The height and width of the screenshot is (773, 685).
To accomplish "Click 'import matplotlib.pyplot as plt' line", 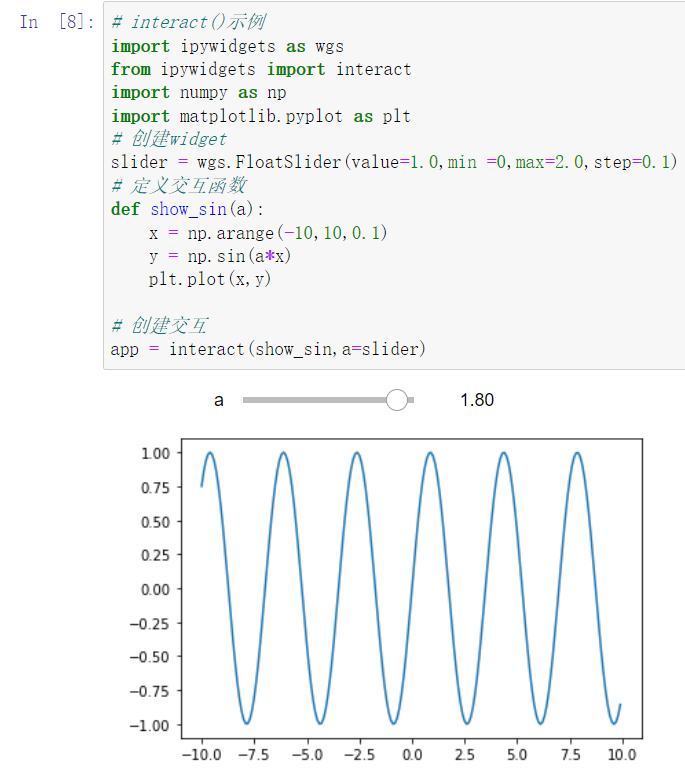I will (261, 116).
